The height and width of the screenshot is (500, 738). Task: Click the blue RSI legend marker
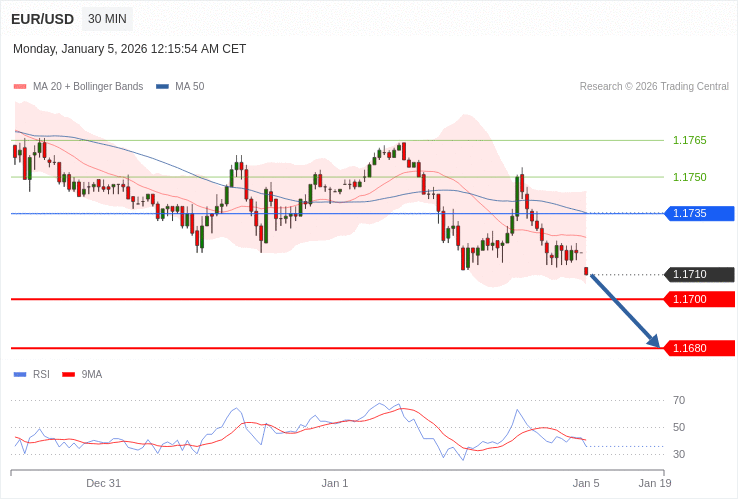(x=20, y=375)
